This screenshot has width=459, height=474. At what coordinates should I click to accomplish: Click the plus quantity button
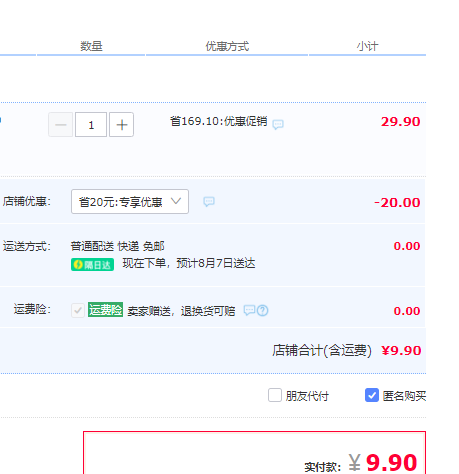coord(122,125)
